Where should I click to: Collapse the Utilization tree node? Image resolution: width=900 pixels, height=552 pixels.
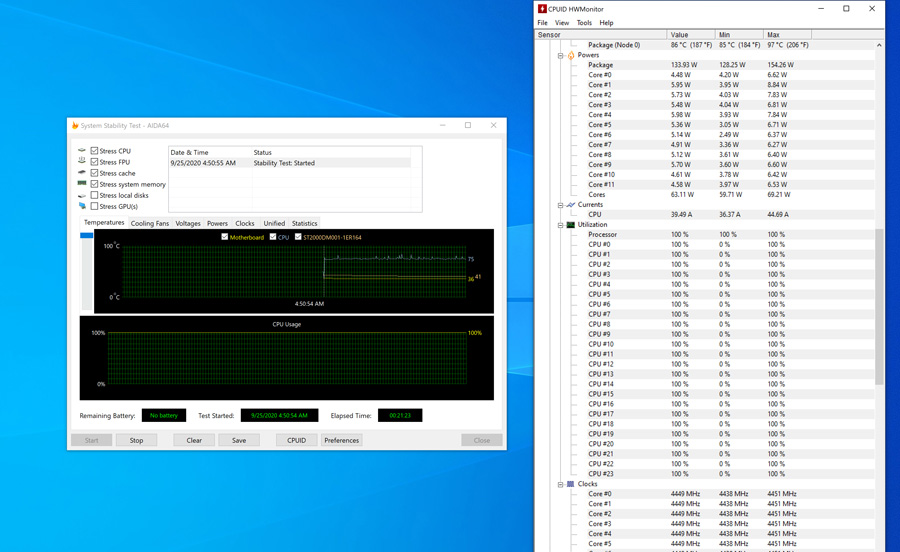tap(560, 225)
